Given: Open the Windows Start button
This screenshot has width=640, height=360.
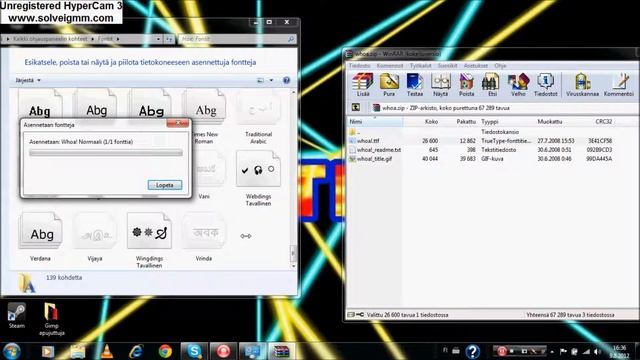Looking at the screenshot, I should point(11,351).
